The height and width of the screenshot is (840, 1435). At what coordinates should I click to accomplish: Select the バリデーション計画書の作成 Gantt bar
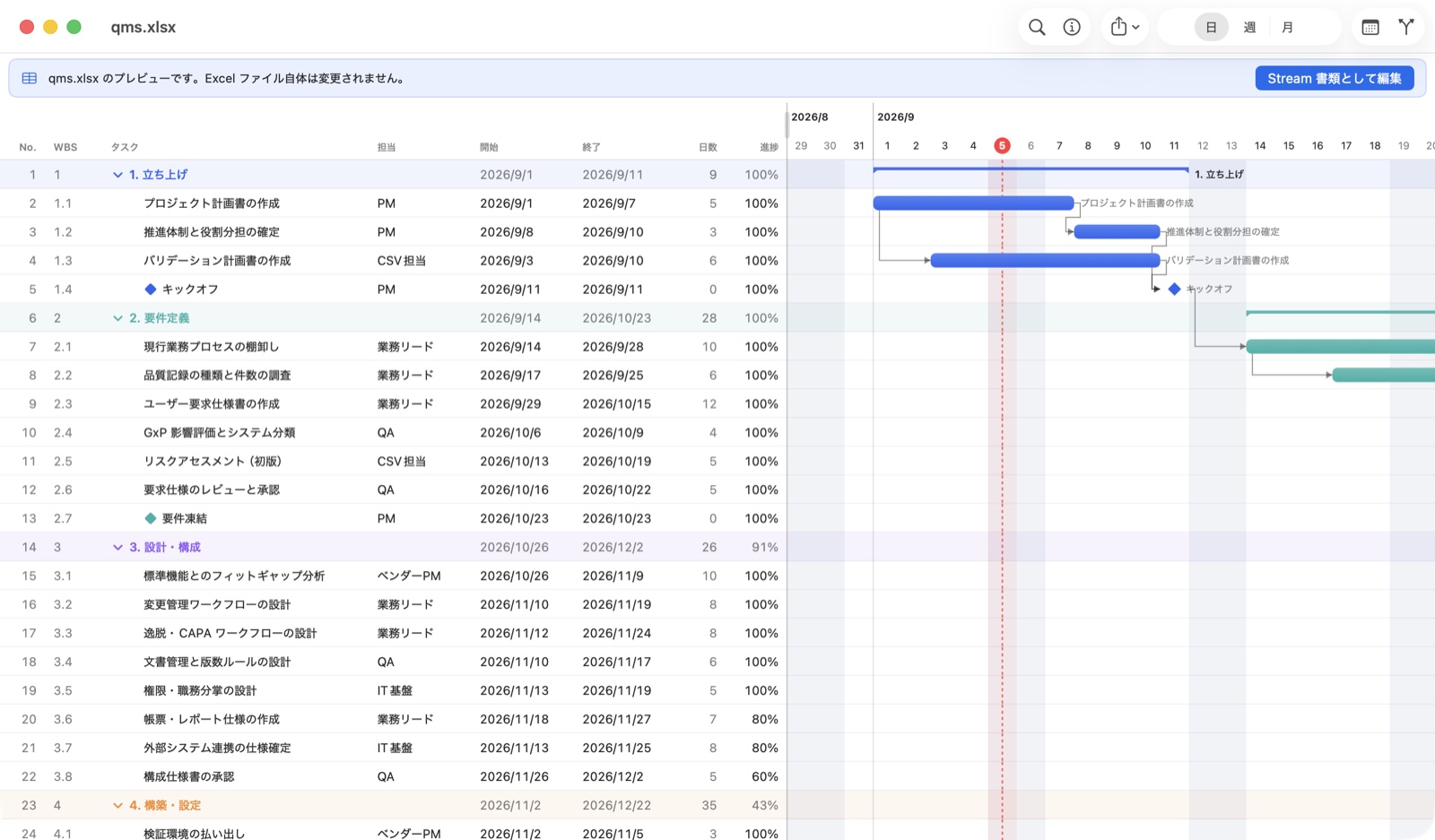[x=1045, y=260]
